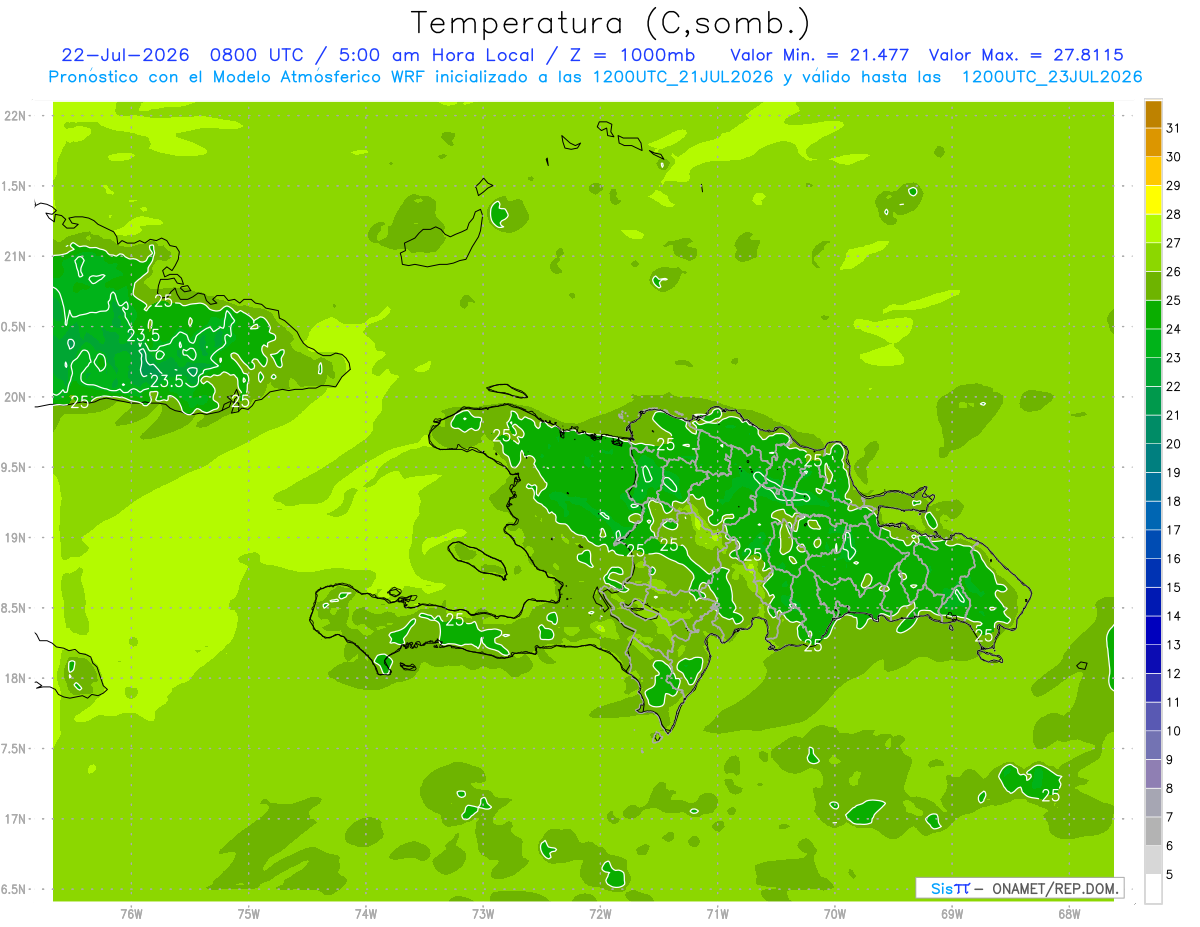1200x927 pixels.
Task: Click the "6.5N" latitude axis label
Action: pyautogui.click(x=14, y=889)
